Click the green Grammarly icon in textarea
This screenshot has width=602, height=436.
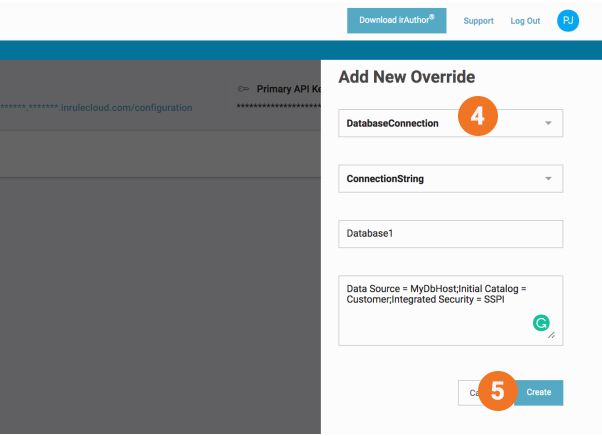[x=540, y=323]
